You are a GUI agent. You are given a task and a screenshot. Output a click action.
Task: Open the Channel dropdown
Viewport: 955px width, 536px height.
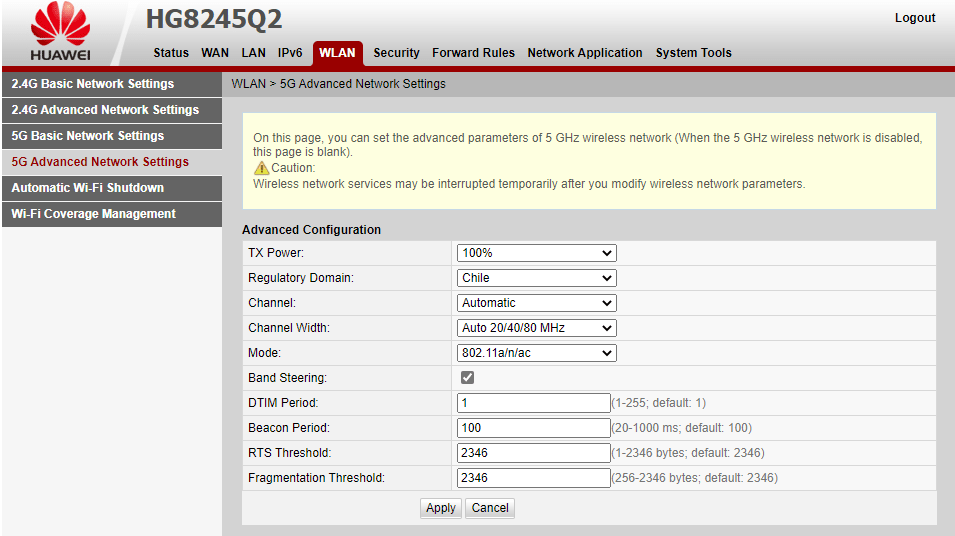click(536, 303)
